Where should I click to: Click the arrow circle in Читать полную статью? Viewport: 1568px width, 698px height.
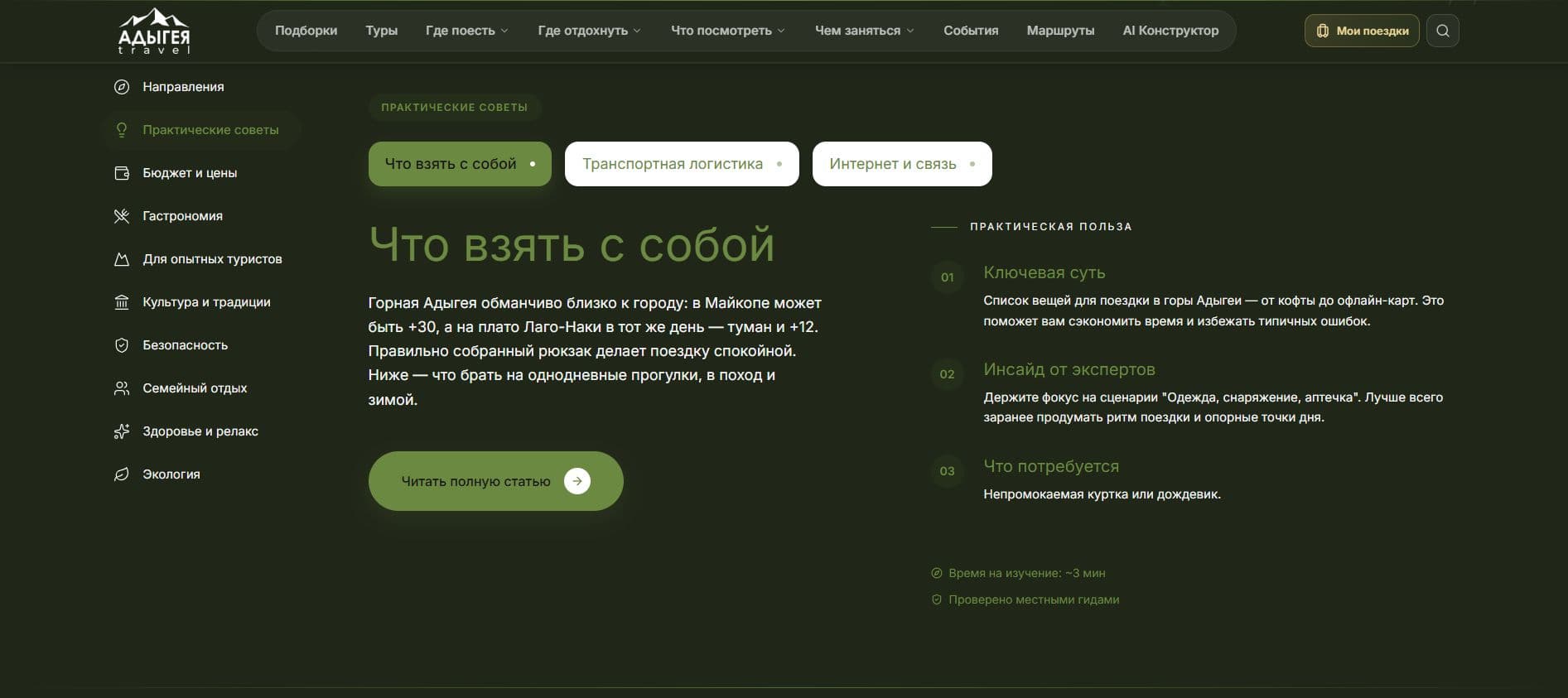pyautogui.click(x=577, y=481)
